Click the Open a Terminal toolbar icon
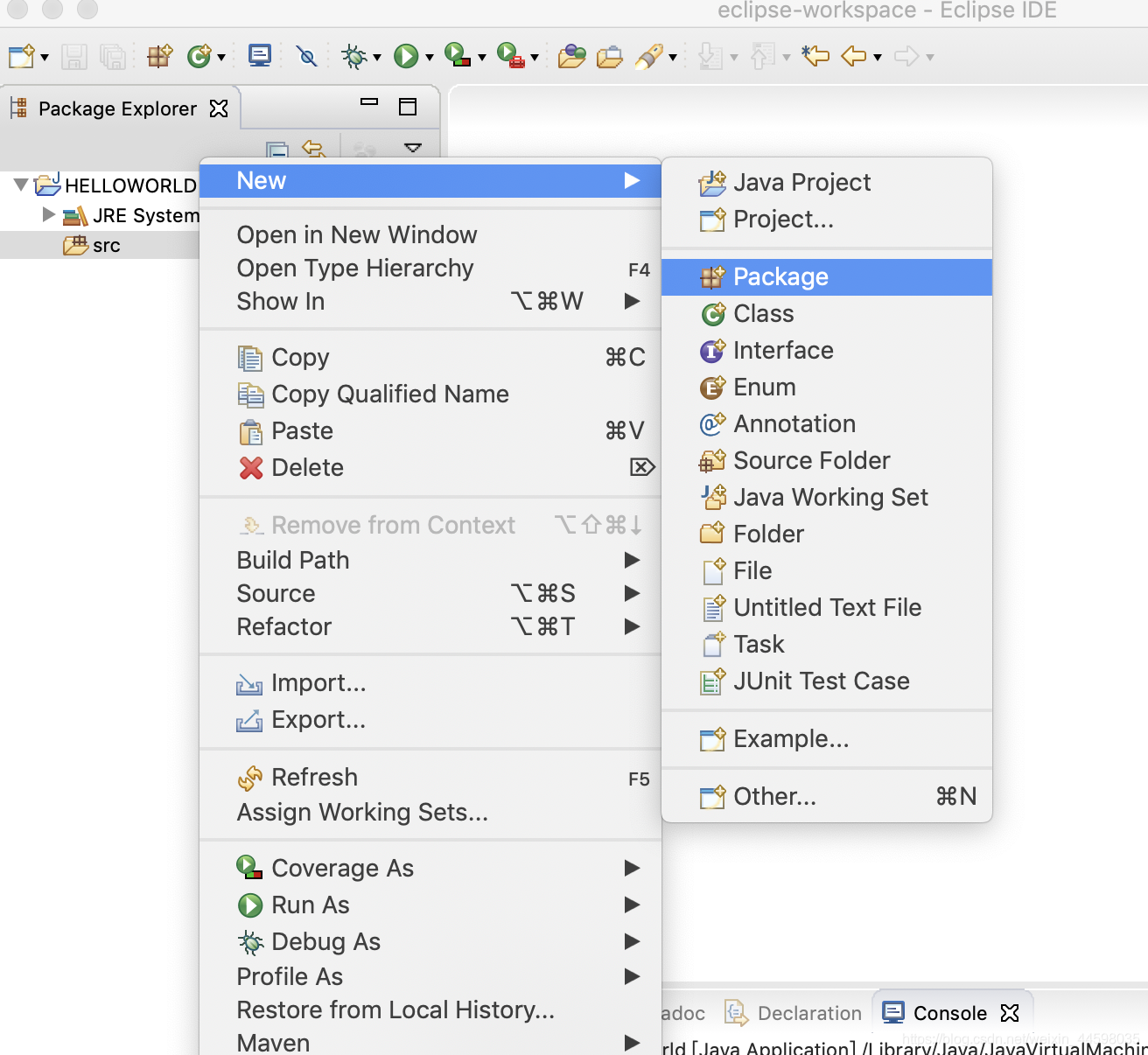Viewport: 1148px width, 1055px height. coord(260,56)
